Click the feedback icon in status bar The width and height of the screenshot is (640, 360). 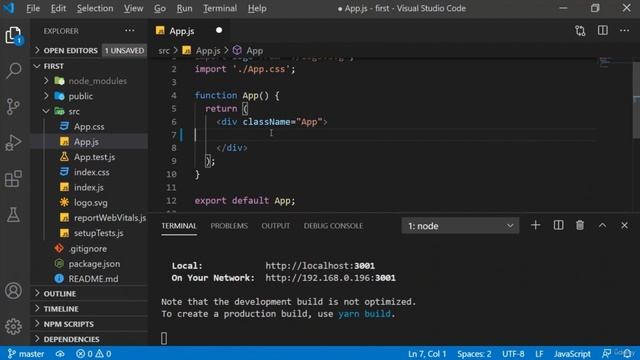click(x=607, y=353)
